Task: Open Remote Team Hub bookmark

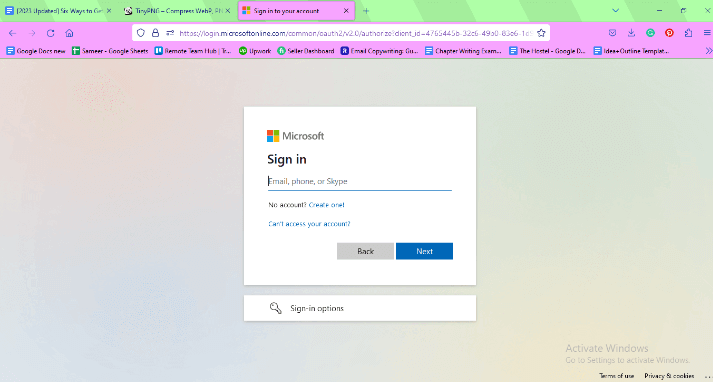Action: pos(193,51)
